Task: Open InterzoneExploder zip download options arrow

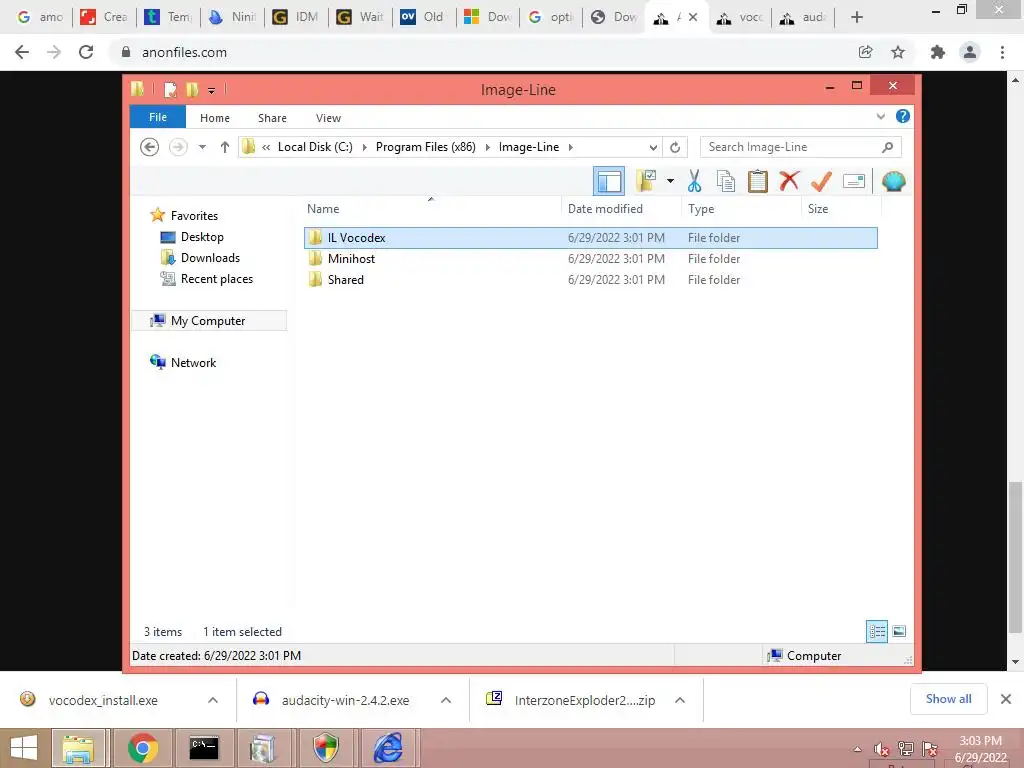Action: pos(680,700)
